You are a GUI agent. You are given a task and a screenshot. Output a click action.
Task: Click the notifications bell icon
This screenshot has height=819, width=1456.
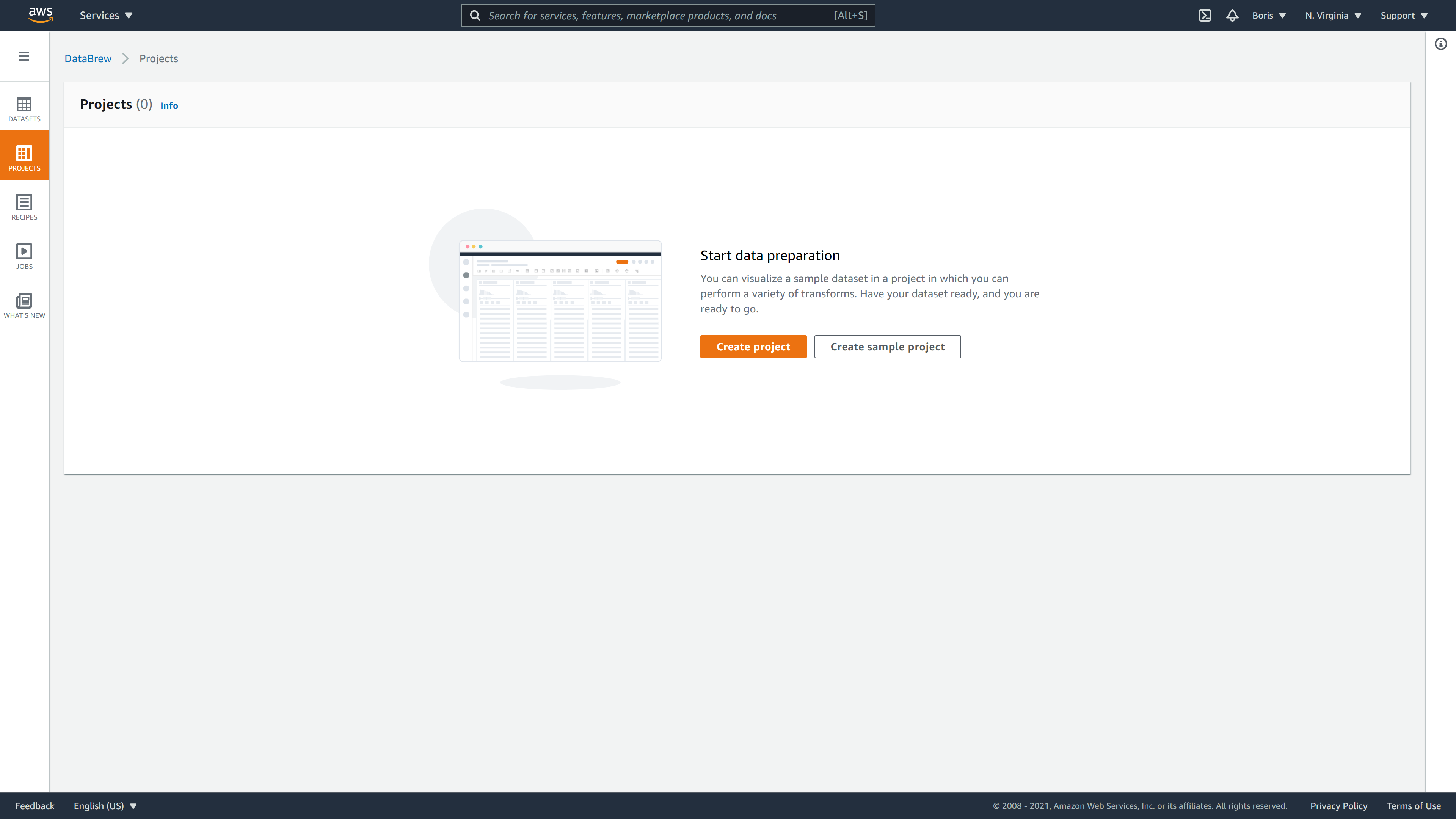point(1232,15)
